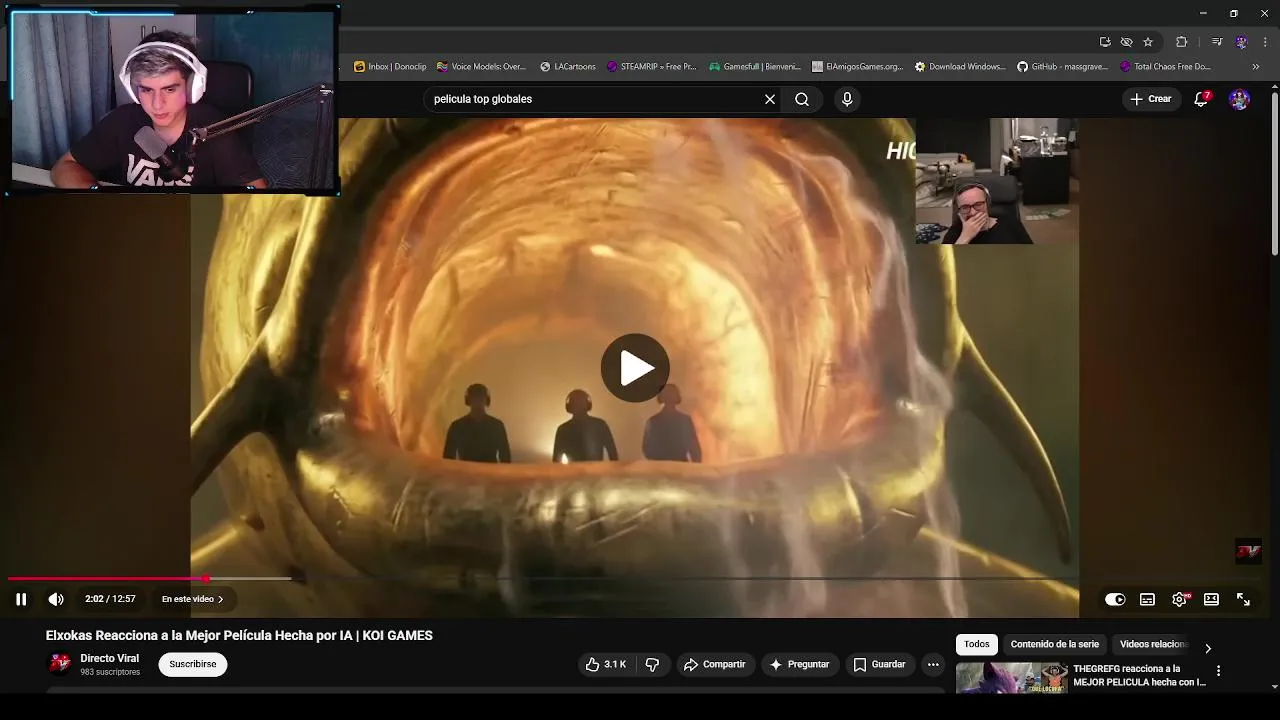The height and width of the screenshot is (720, 1280).
Task: Open the browser extensions puzzle icon
Action: point(1181,42)
